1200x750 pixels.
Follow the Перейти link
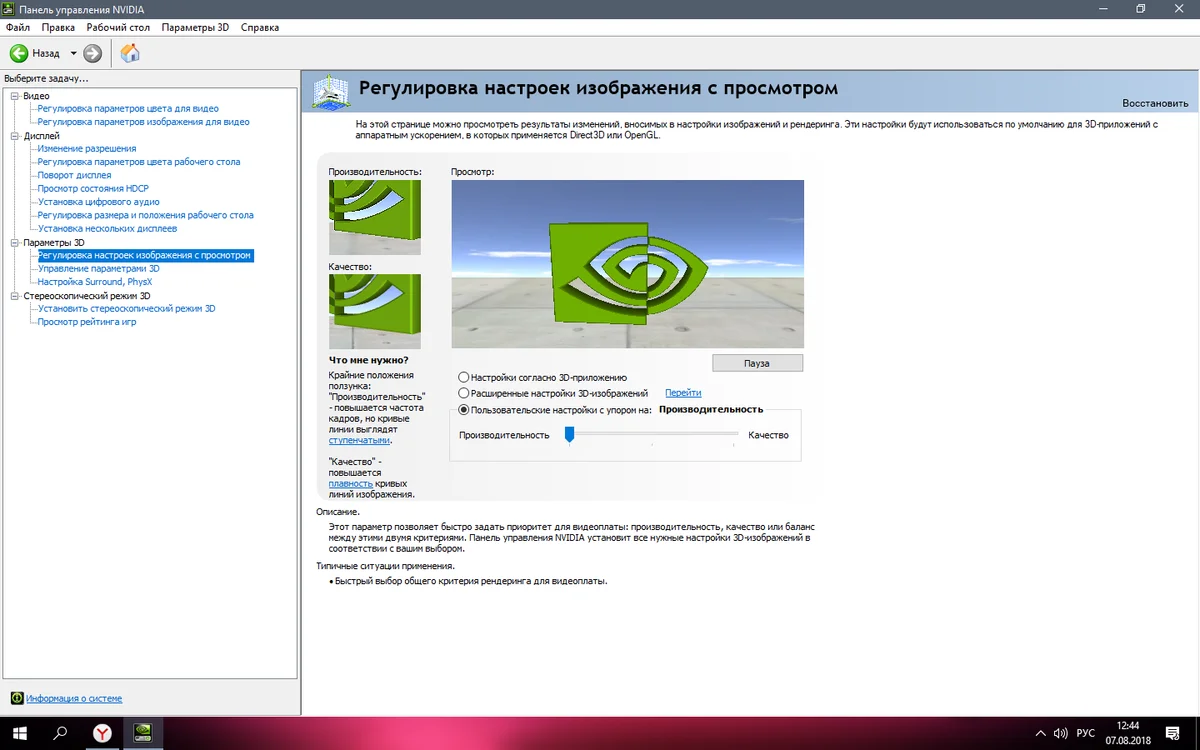click(x=683, y=393)
